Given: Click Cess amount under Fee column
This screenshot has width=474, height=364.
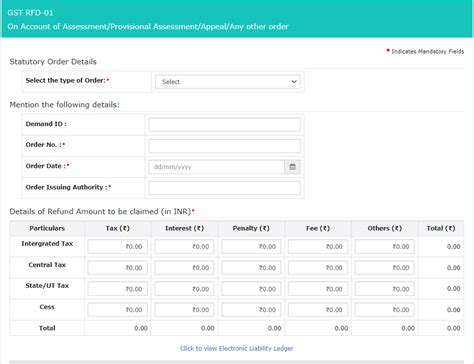Looking at the screenshot, I should tap(318, 310).
